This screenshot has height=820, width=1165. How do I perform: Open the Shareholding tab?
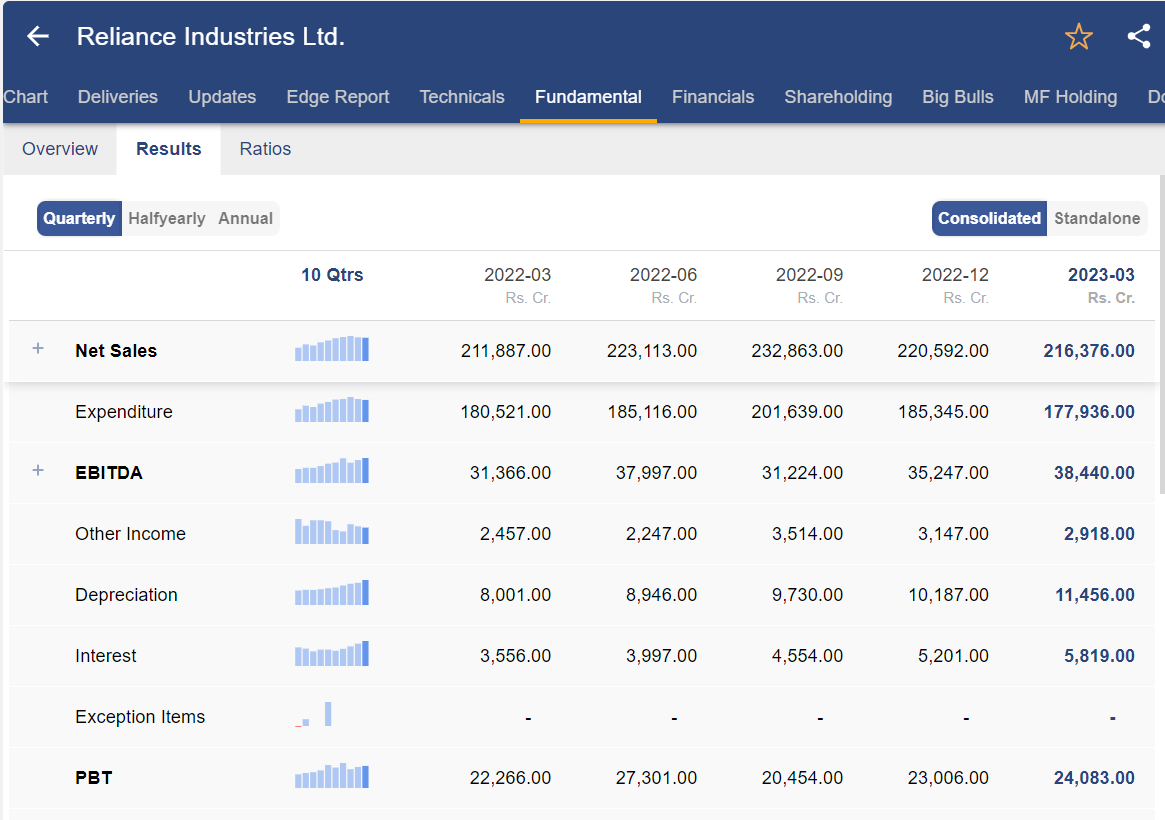[x=838, y=97]
